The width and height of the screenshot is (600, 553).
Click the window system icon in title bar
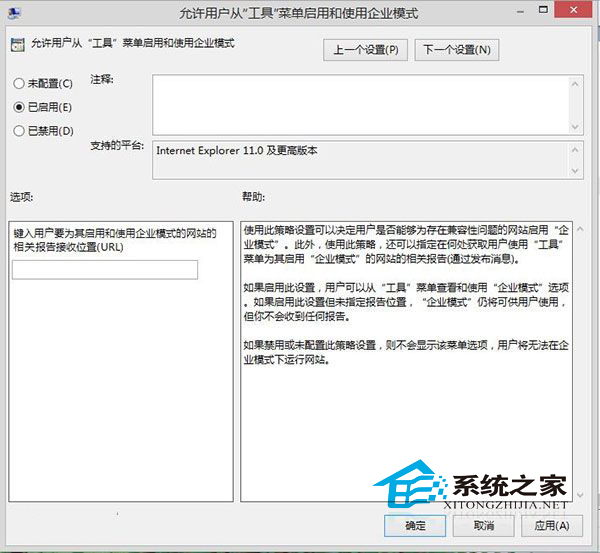point(14,13)
